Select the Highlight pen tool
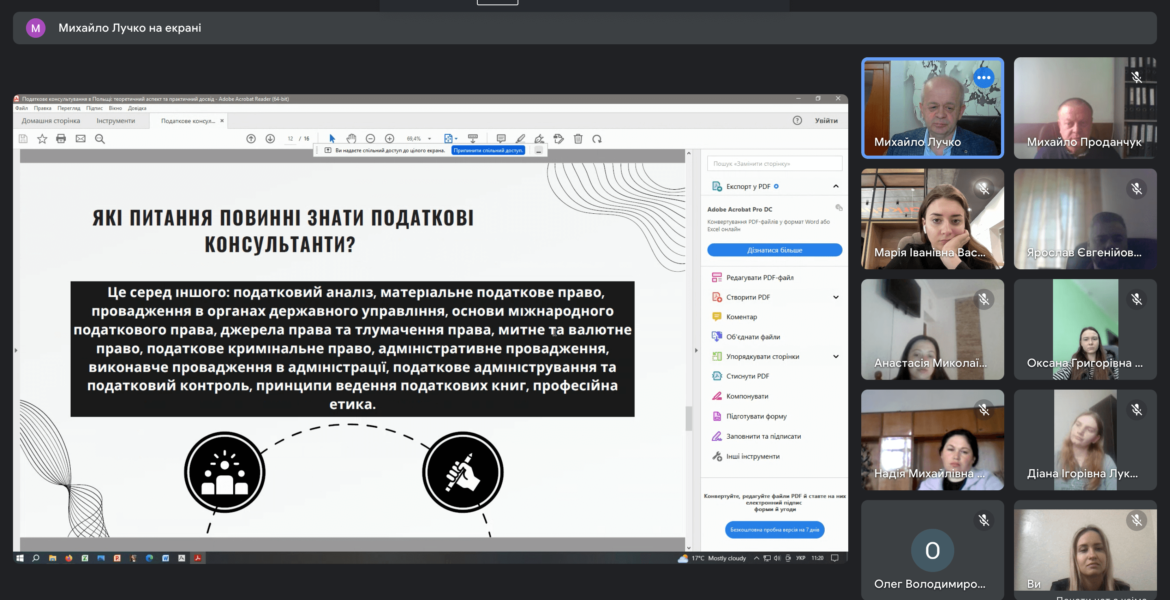Screen dimensions: 1170x600 [x=520, y=139]
